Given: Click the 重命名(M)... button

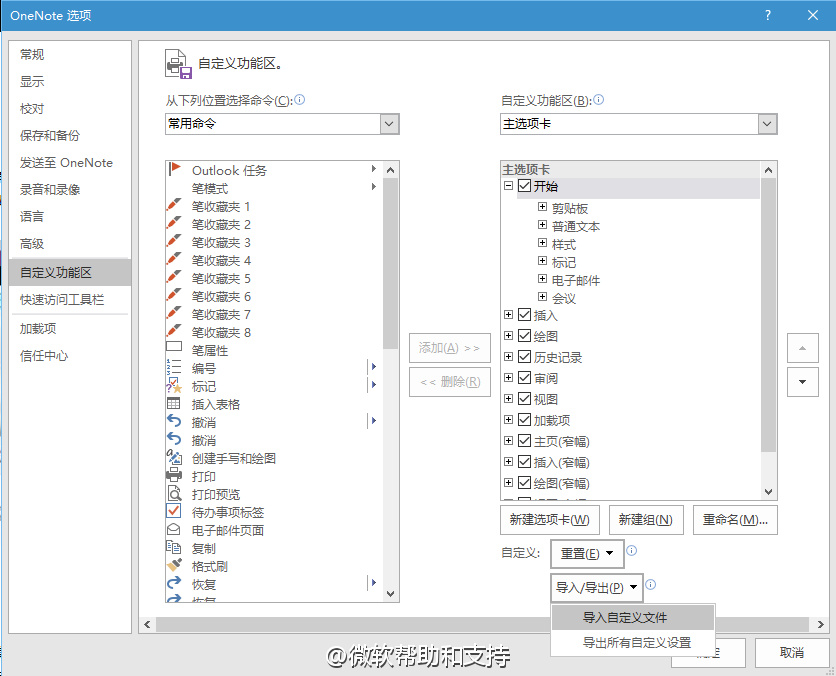Looking at the screenshot, I should pyautogui.click(x=735, y=520).
